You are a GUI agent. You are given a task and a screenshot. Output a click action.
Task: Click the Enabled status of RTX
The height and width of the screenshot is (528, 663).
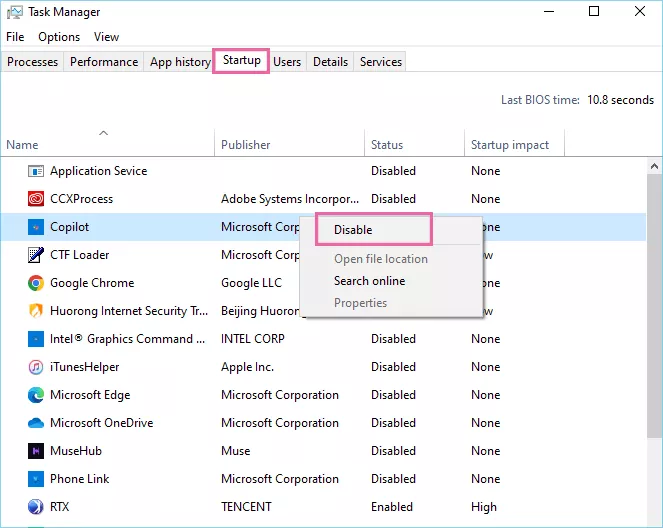click(x=392, y=507)
